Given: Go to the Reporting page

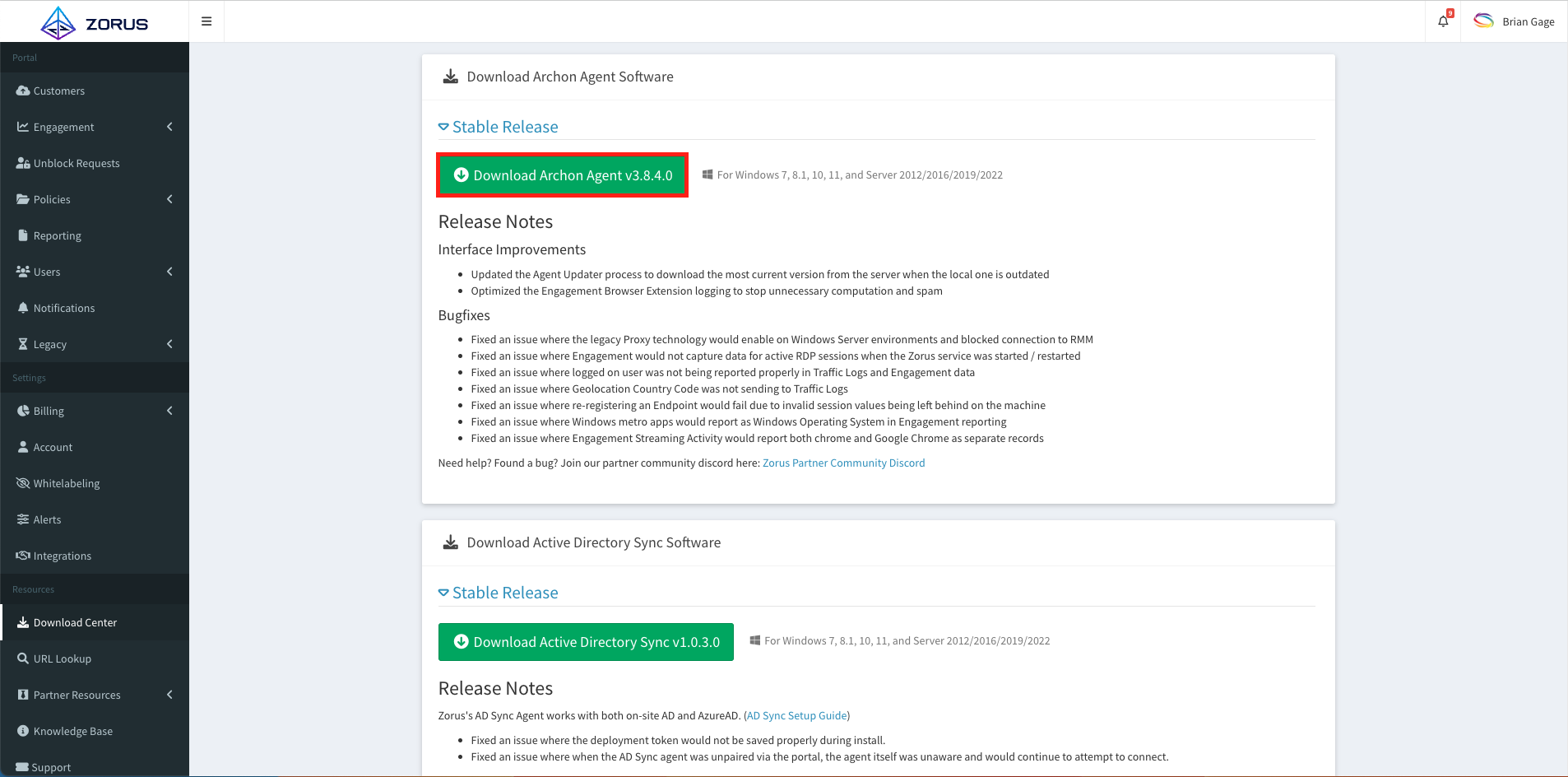Looking at the screenshot, I should click(57, 235).
